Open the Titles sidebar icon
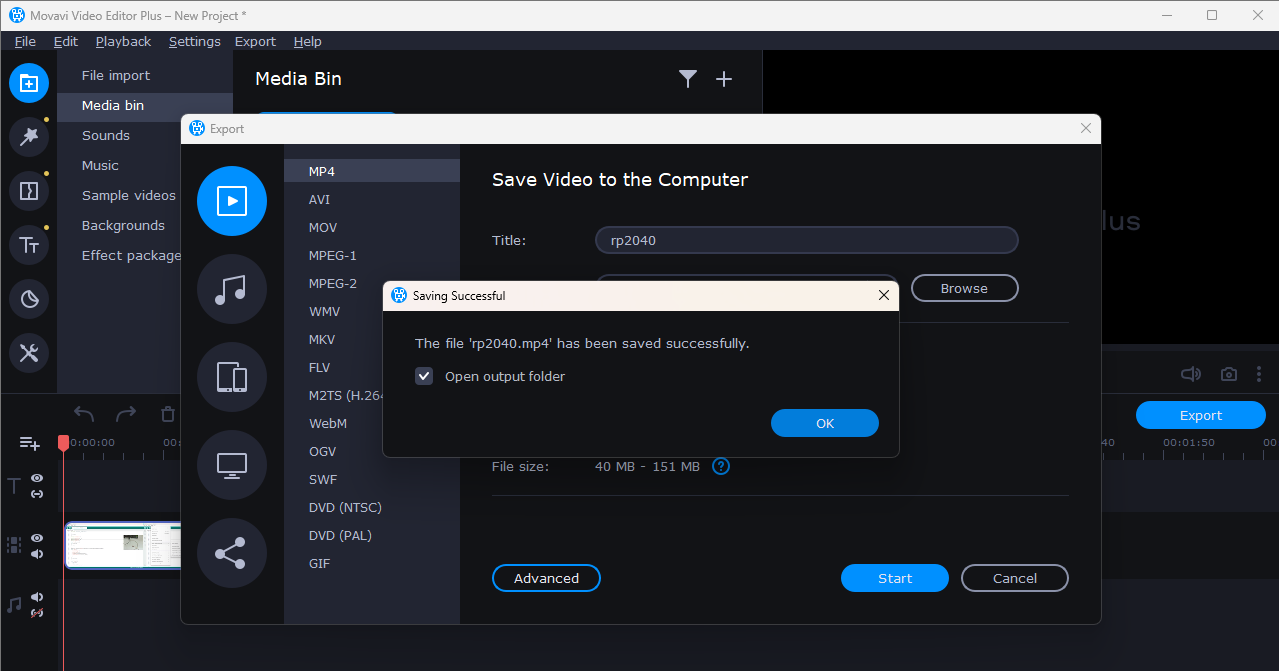Viewport: 1279px width, 671px height. point(29,245)
